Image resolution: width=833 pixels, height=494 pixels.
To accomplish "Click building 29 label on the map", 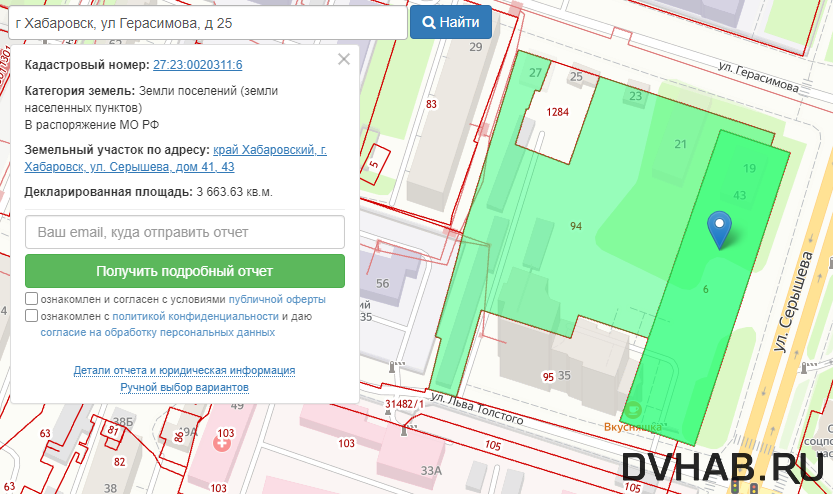I will point(475,47).
